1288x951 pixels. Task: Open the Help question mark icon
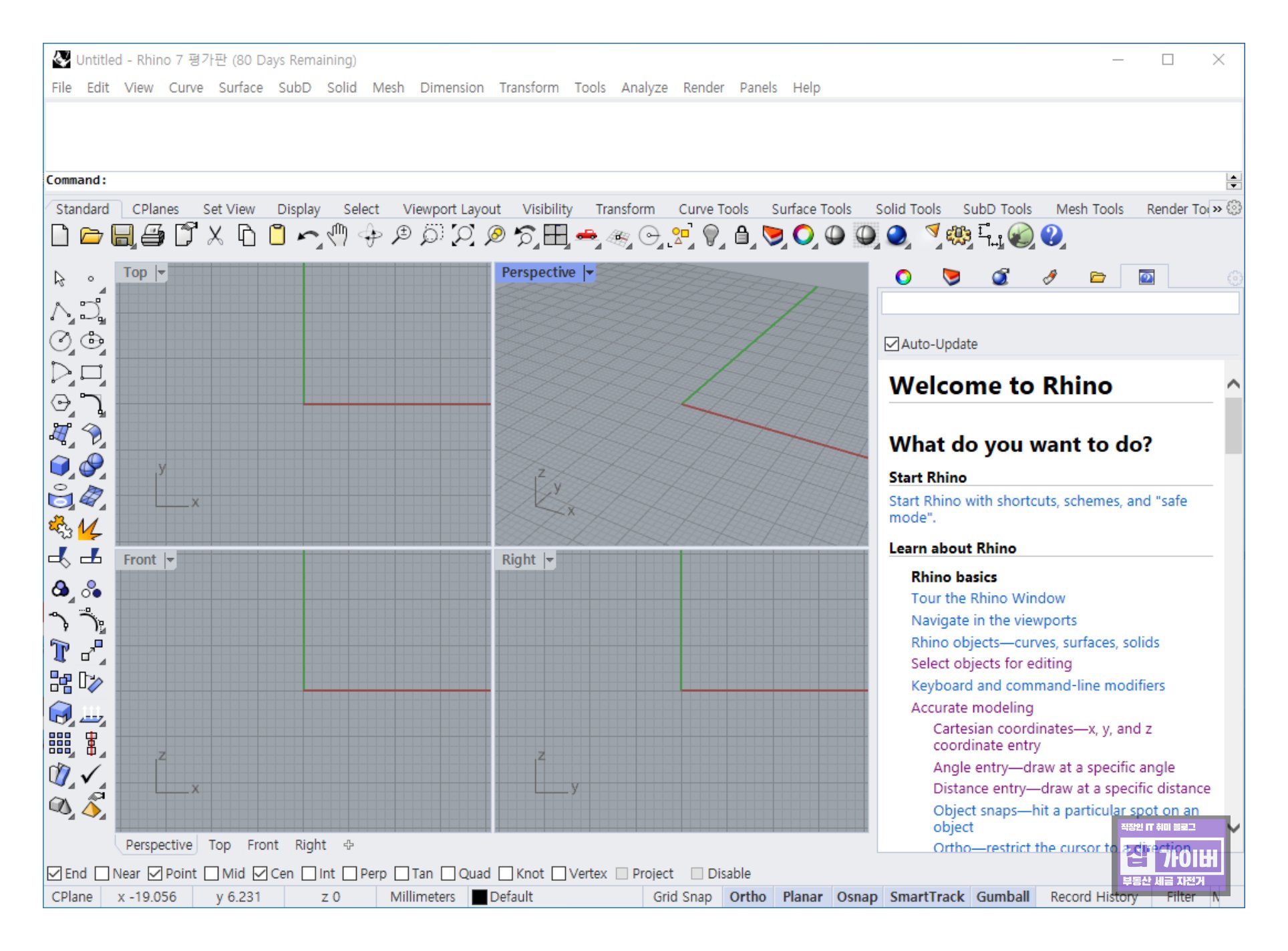tap(1051, 236)
